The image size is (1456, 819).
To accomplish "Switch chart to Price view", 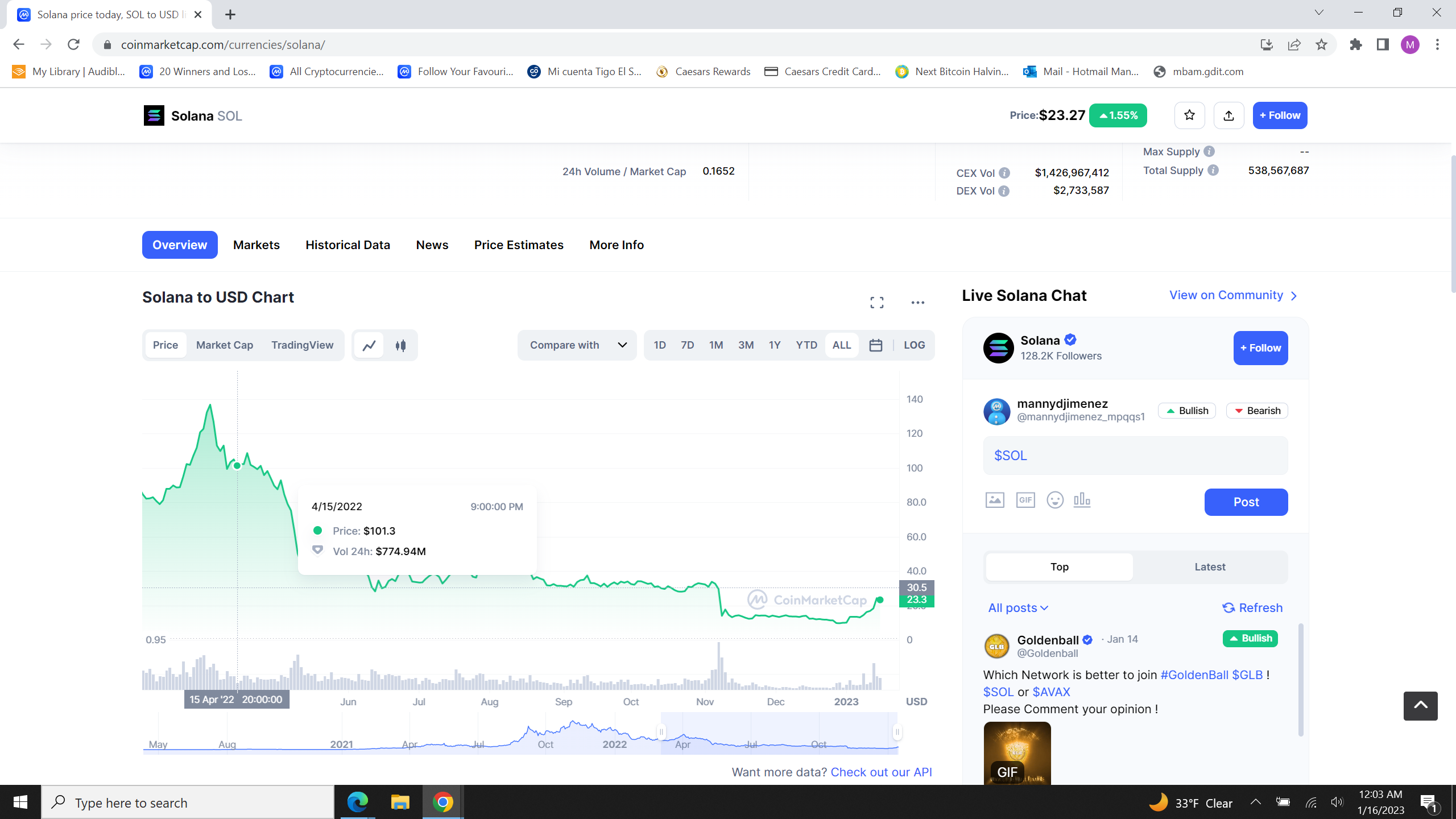I will (x=166, y=345).
